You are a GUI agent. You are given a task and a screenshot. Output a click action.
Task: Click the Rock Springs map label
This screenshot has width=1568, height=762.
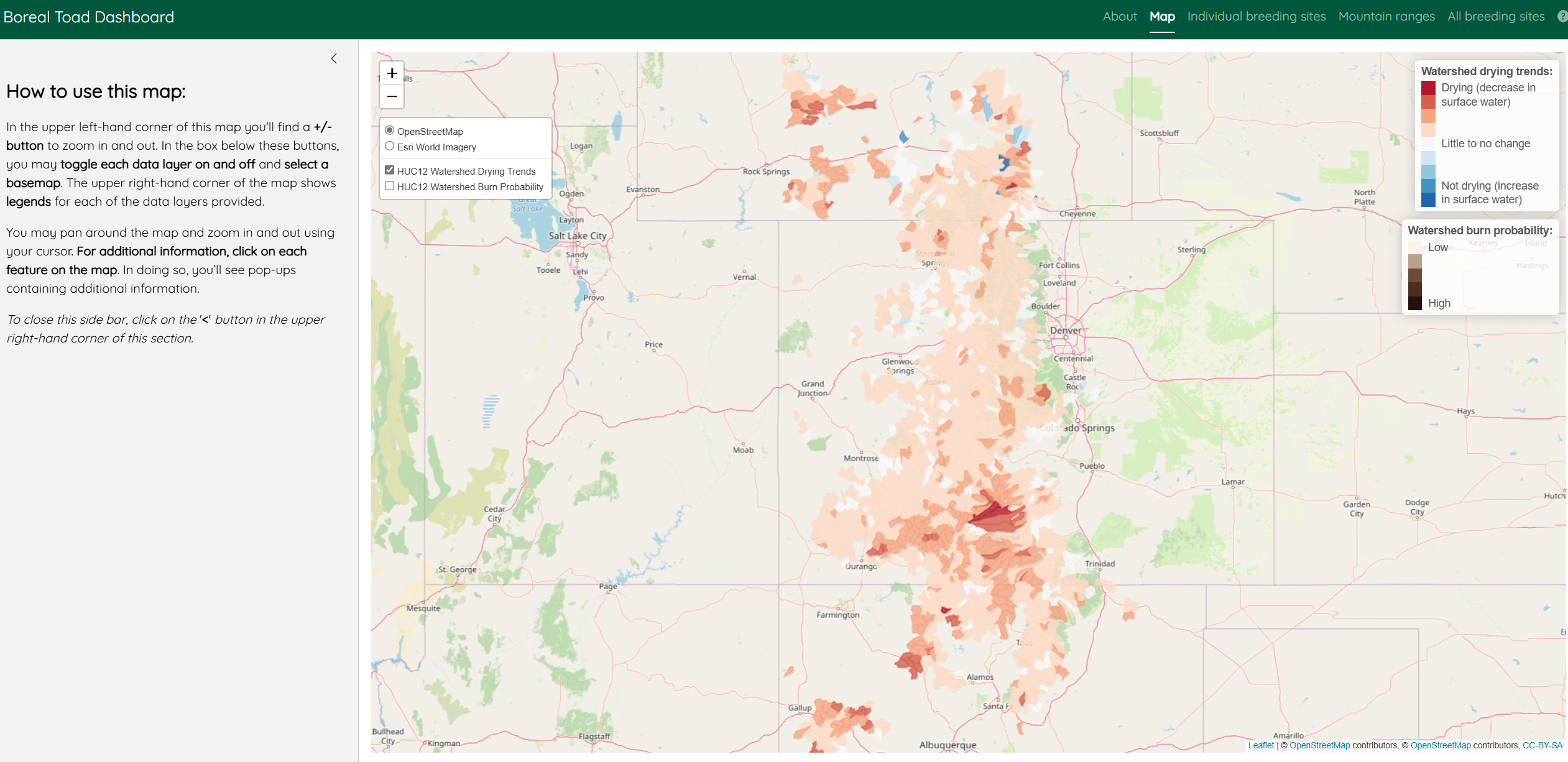766,172
